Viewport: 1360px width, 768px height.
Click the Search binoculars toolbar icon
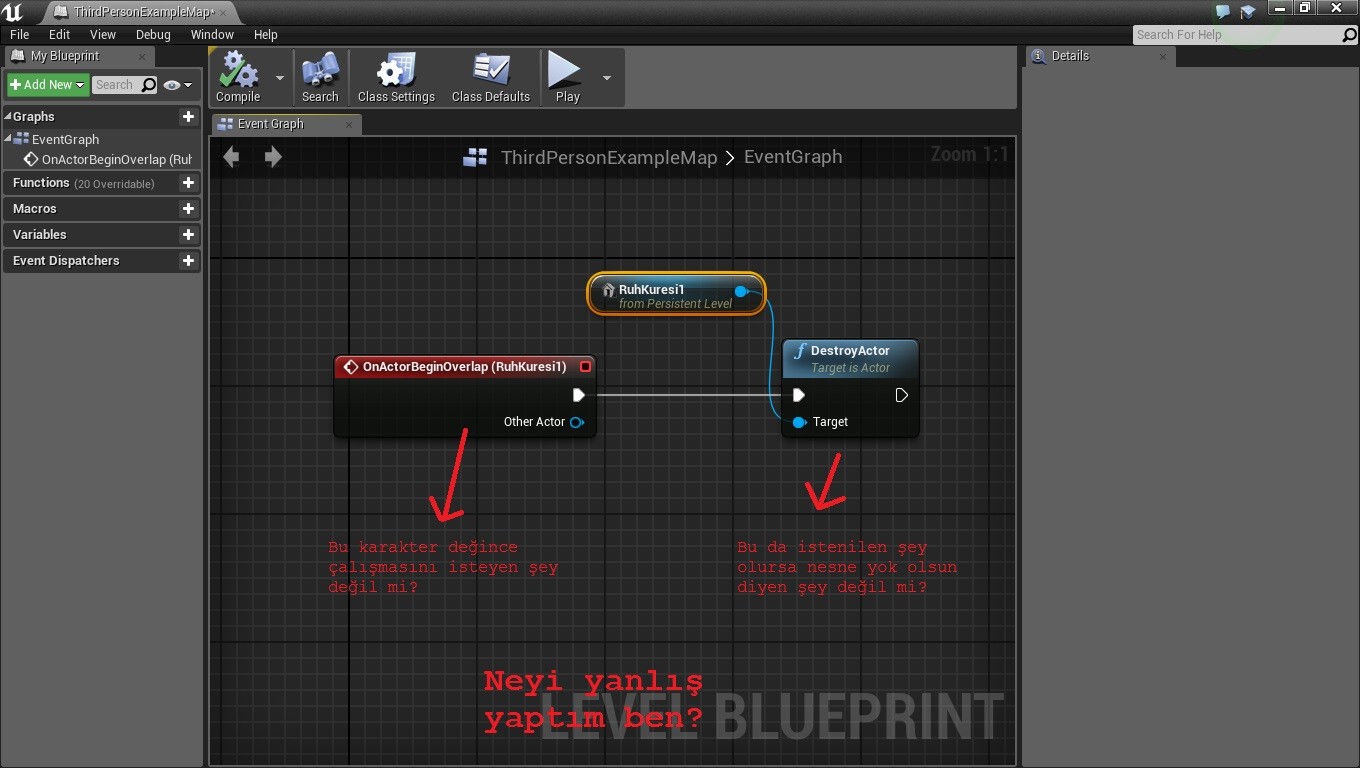(x=320, y=78)
